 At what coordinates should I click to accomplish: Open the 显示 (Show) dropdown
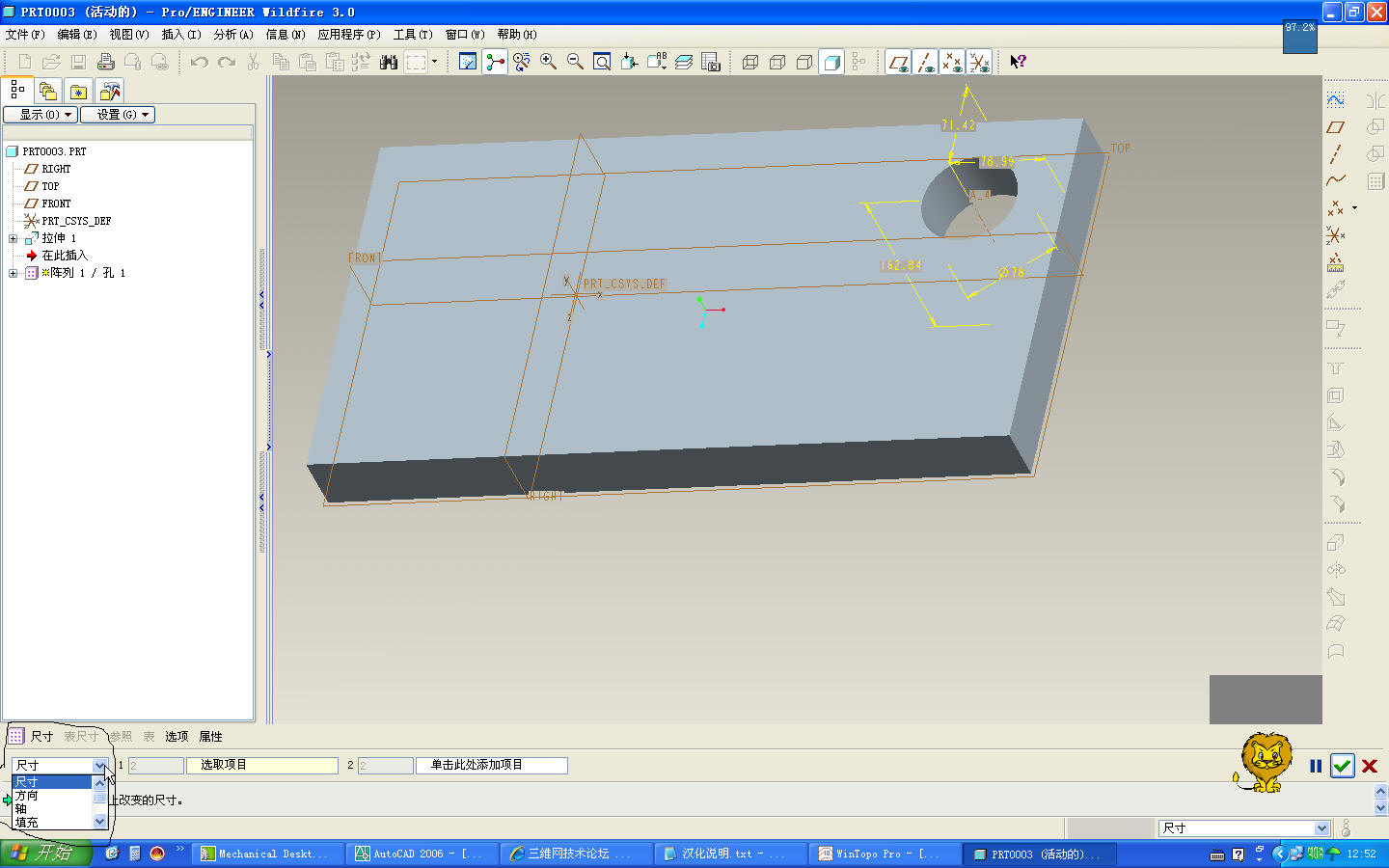[x=40, y=115]
